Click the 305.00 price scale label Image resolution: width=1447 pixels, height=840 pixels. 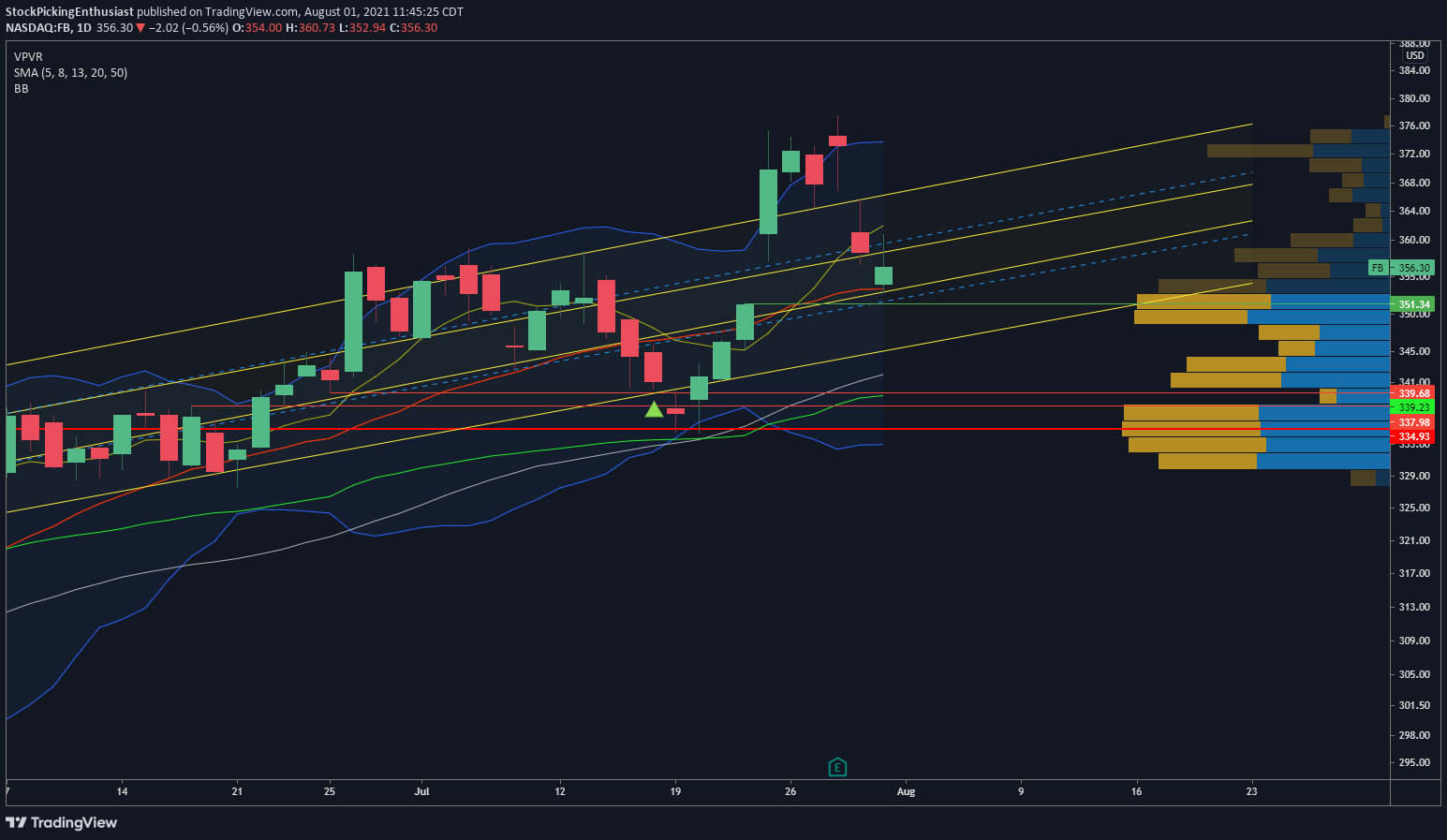(1414, 674)
